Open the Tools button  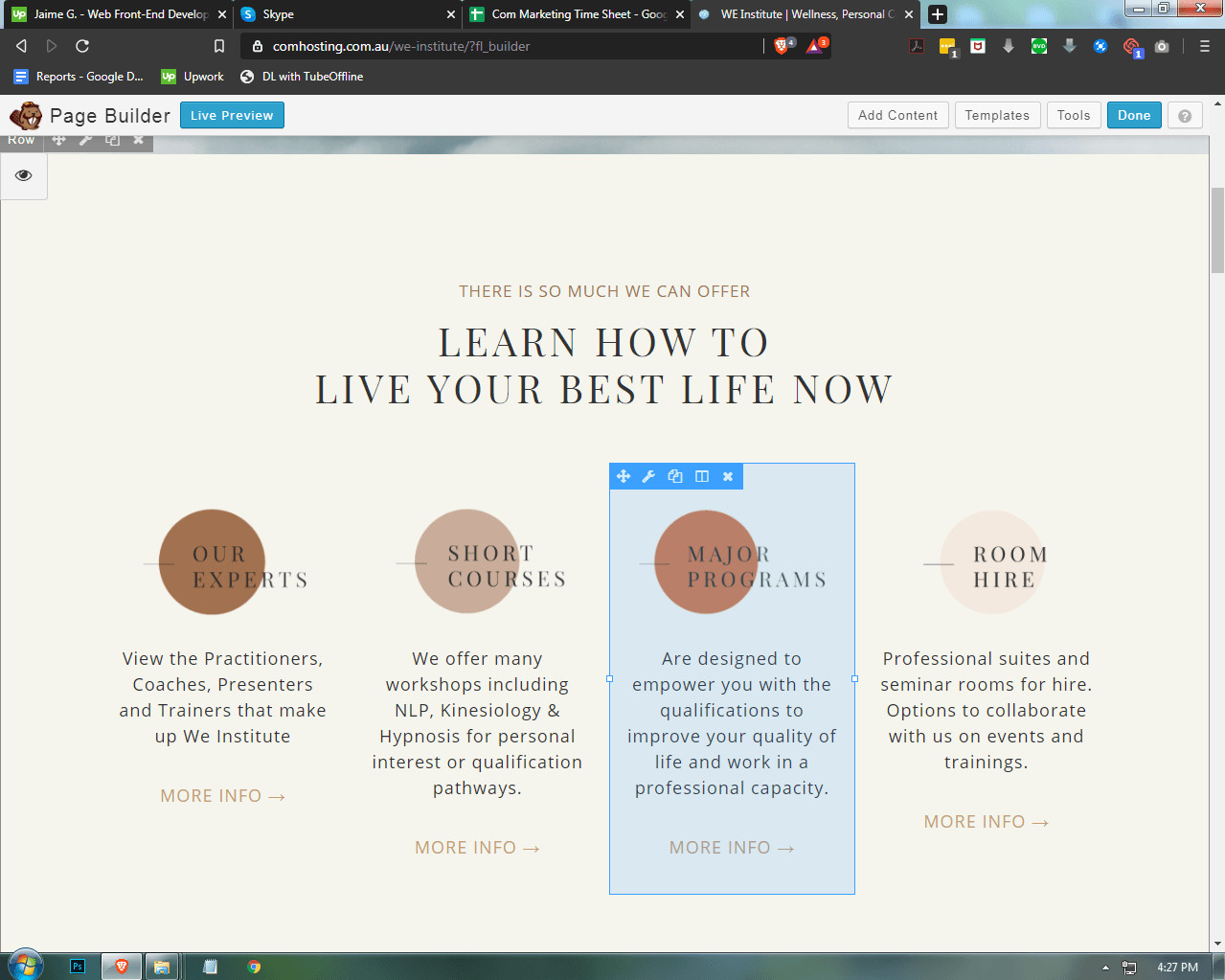1074,115
